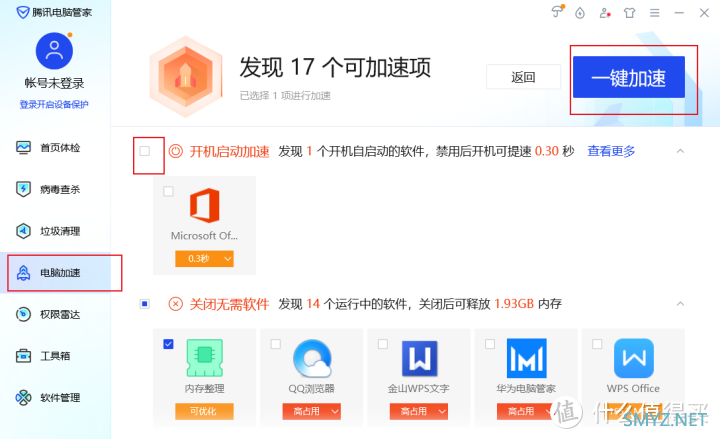
Task: Open the account icon with red dot
Action: coord(605,13)
